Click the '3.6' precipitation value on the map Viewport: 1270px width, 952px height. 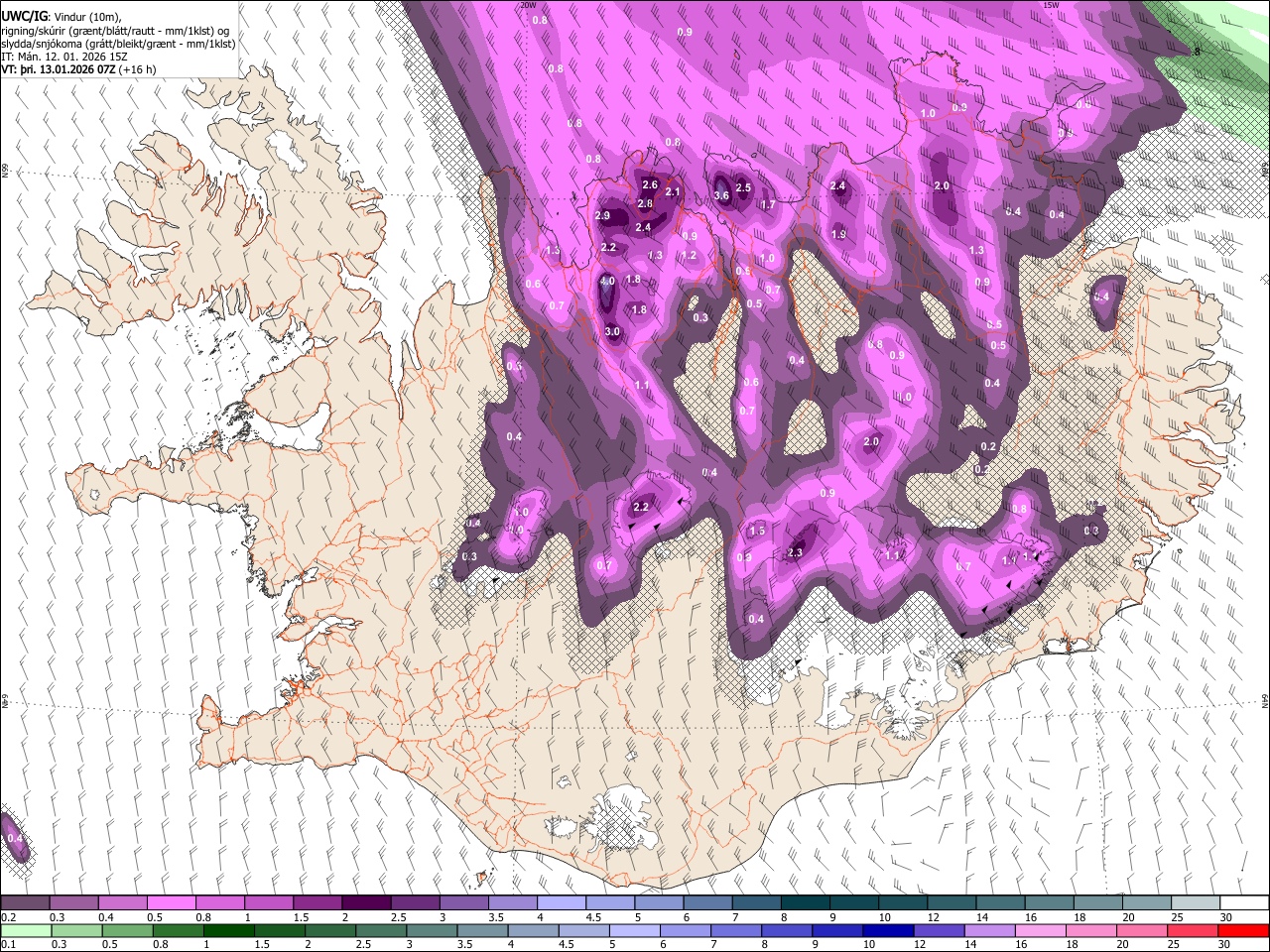coord(721,195)
